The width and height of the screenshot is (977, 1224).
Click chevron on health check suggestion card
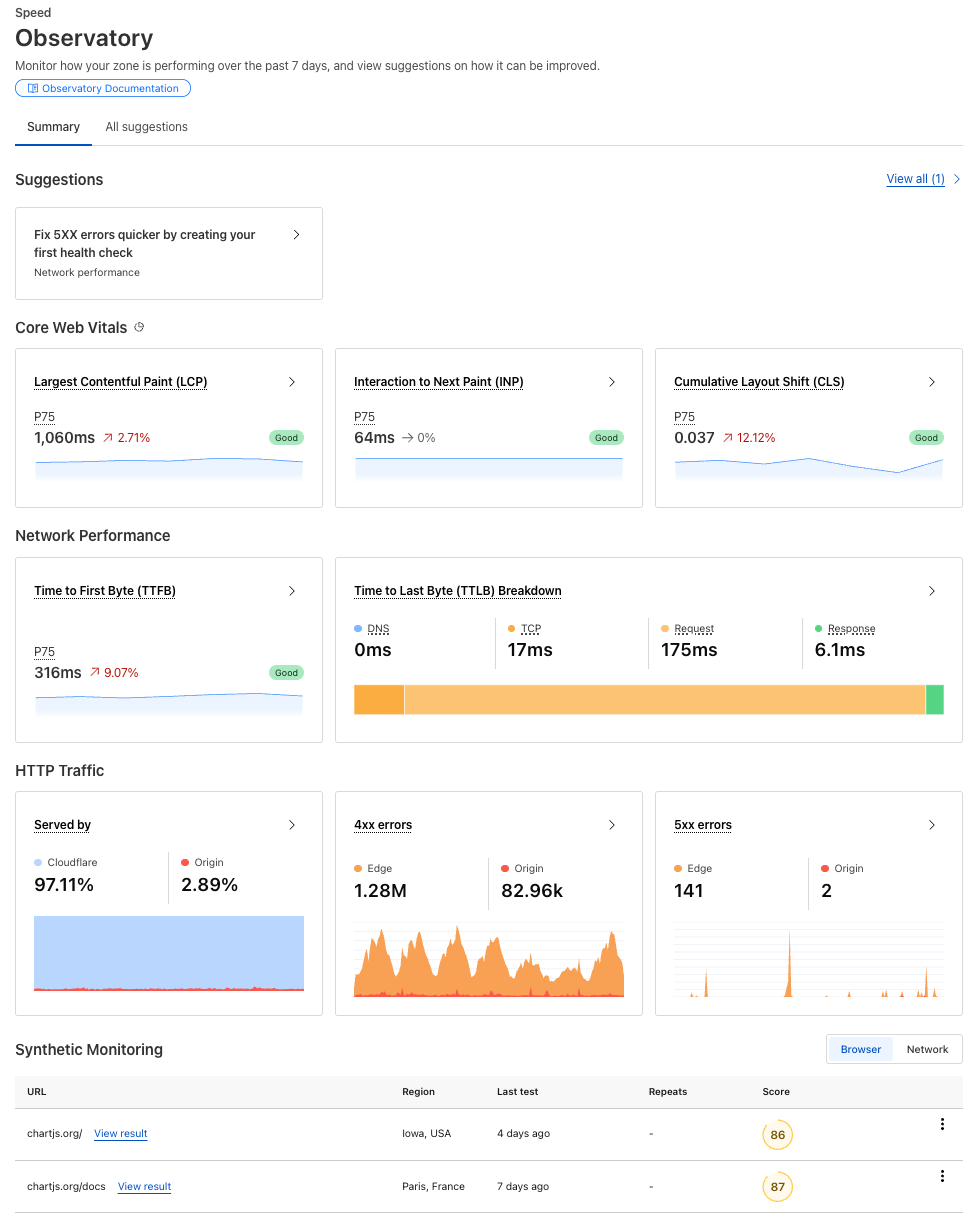pos(296,235)
